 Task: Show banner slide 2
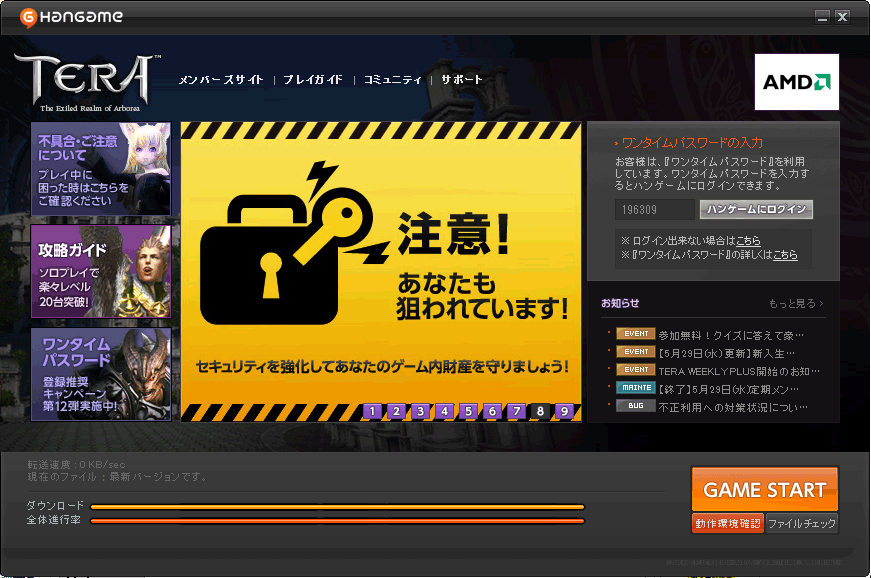pyautogui.click(x=396, y=411)
